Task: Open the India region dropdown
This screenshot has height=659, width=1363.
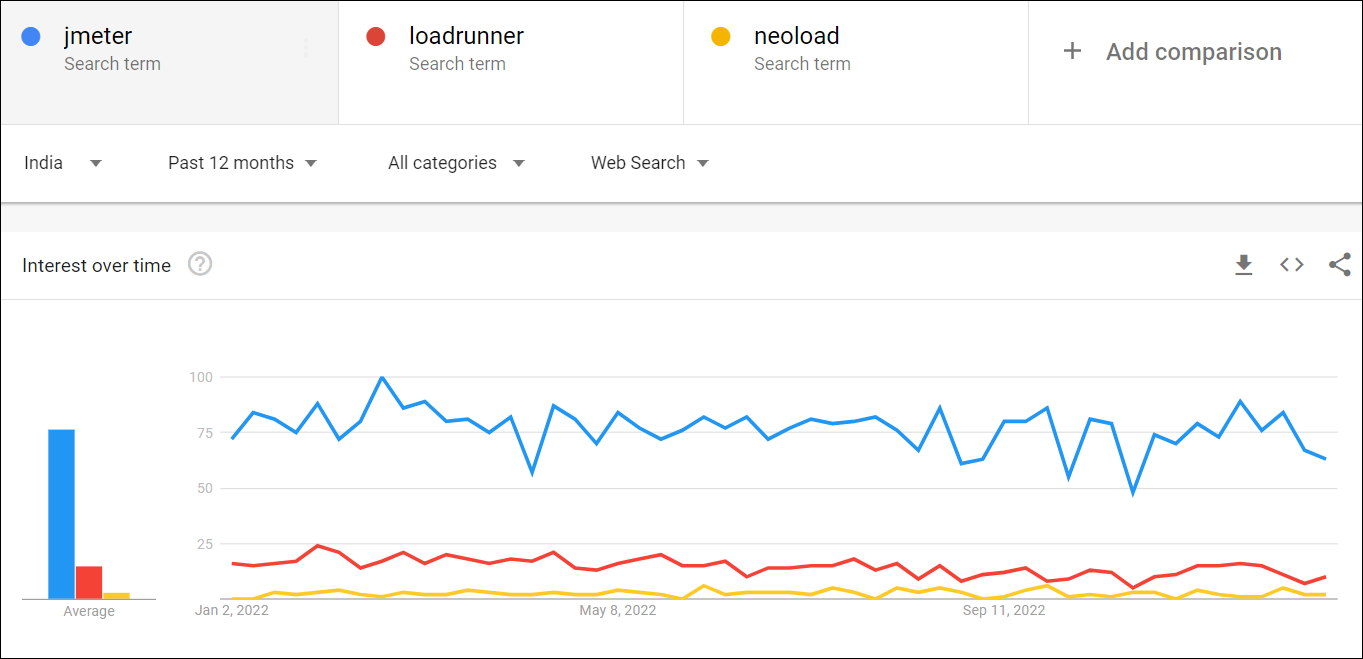Action: [x=63, y=163]
